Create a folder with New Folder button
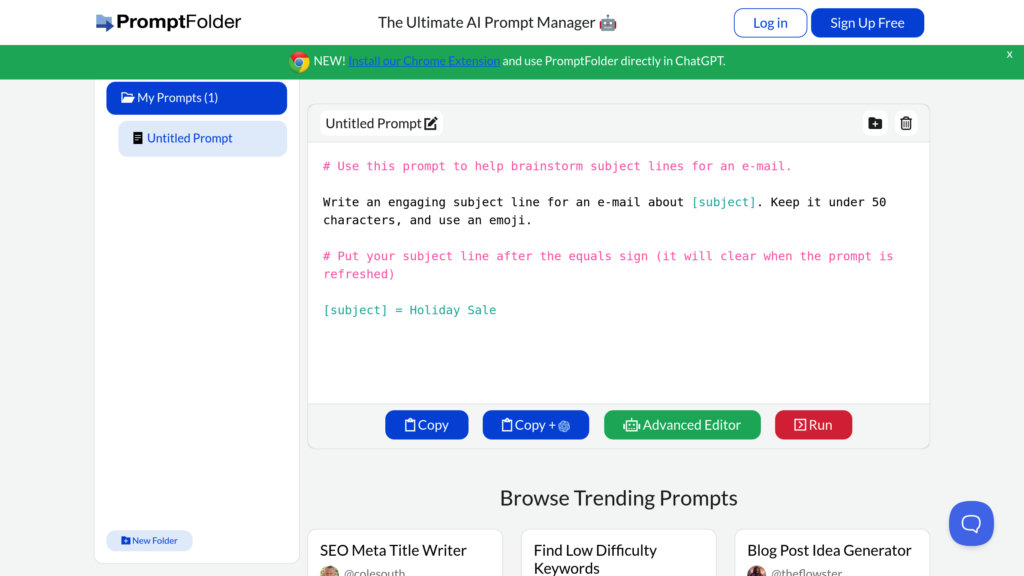 point(149,541)
